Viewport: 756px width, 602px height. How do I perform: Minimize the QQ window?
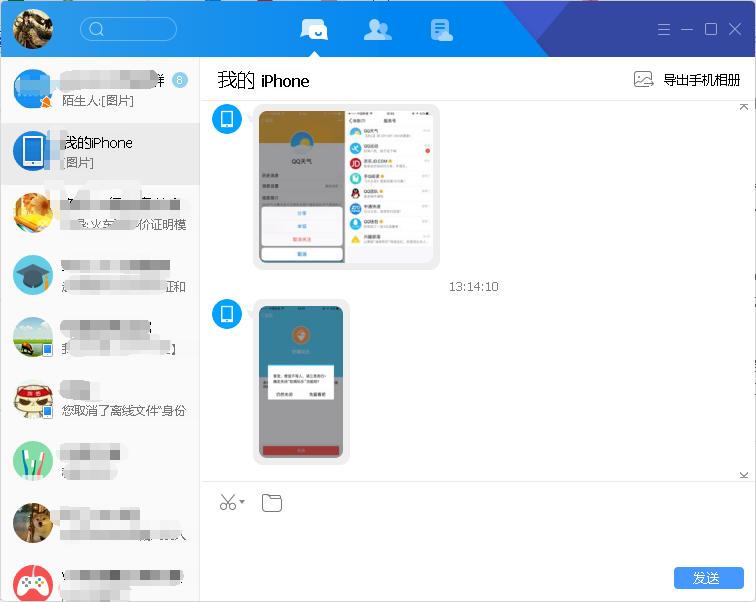687,29
